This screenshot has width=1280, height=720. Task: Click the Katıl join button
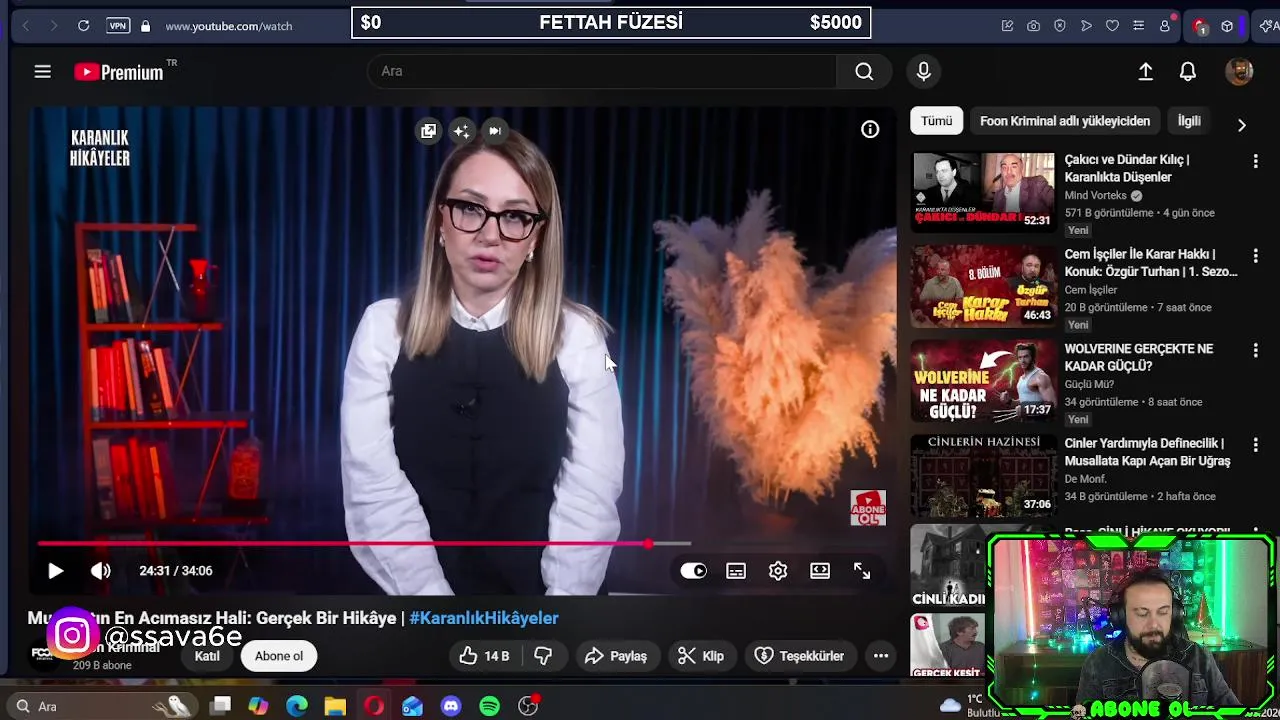click(x=207, y=656)
